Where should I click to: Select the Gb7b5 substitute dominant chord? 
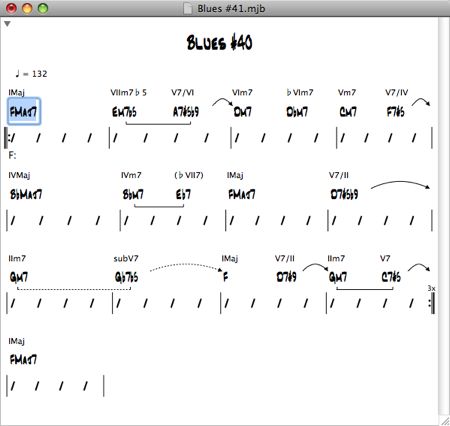click(x=126, y=277)
